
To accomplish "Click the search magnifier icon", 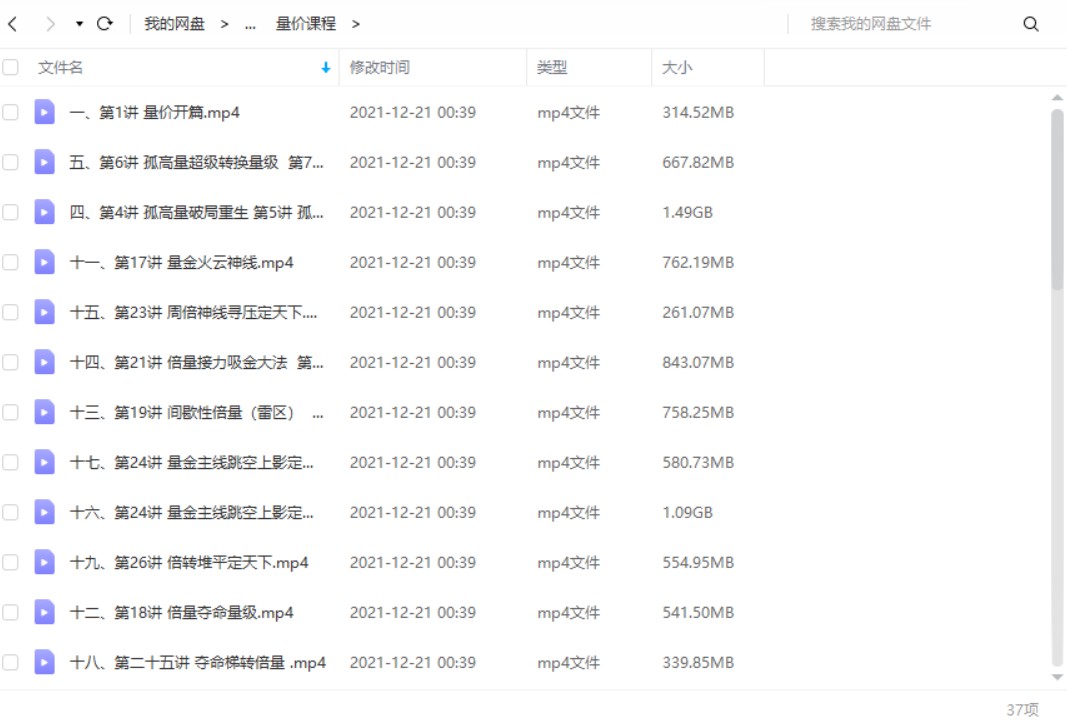I will pos(1030,22).
